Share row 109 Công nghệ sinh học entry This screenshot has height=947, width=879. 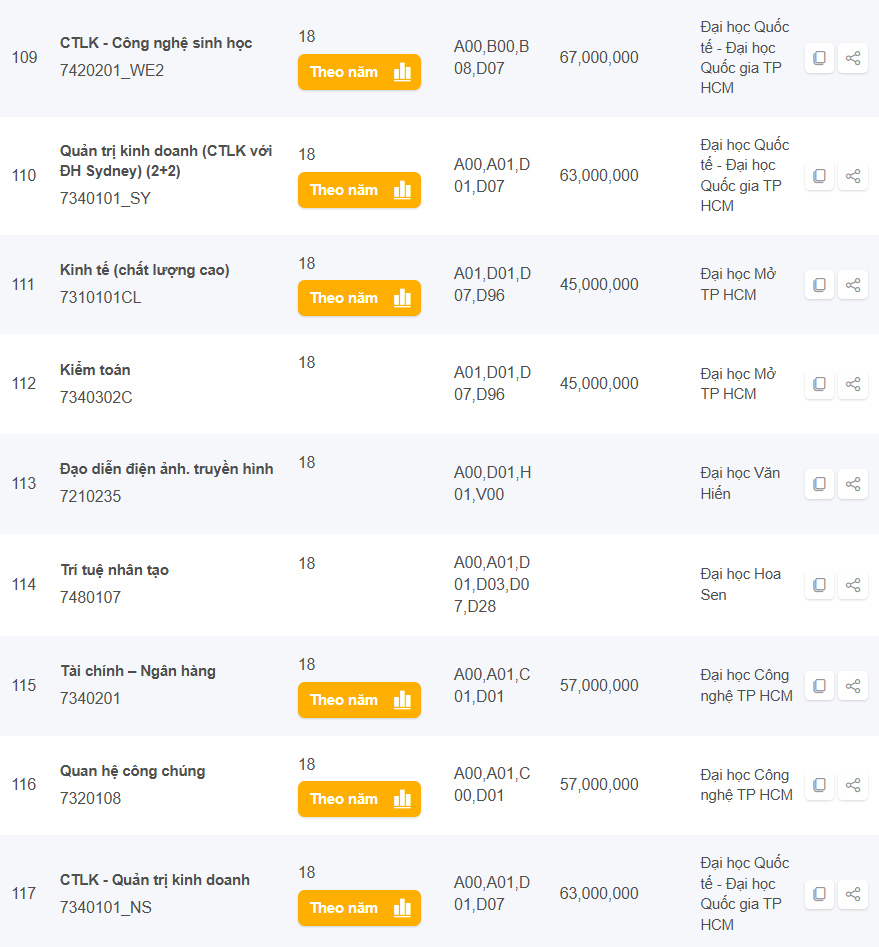point(853,58)
